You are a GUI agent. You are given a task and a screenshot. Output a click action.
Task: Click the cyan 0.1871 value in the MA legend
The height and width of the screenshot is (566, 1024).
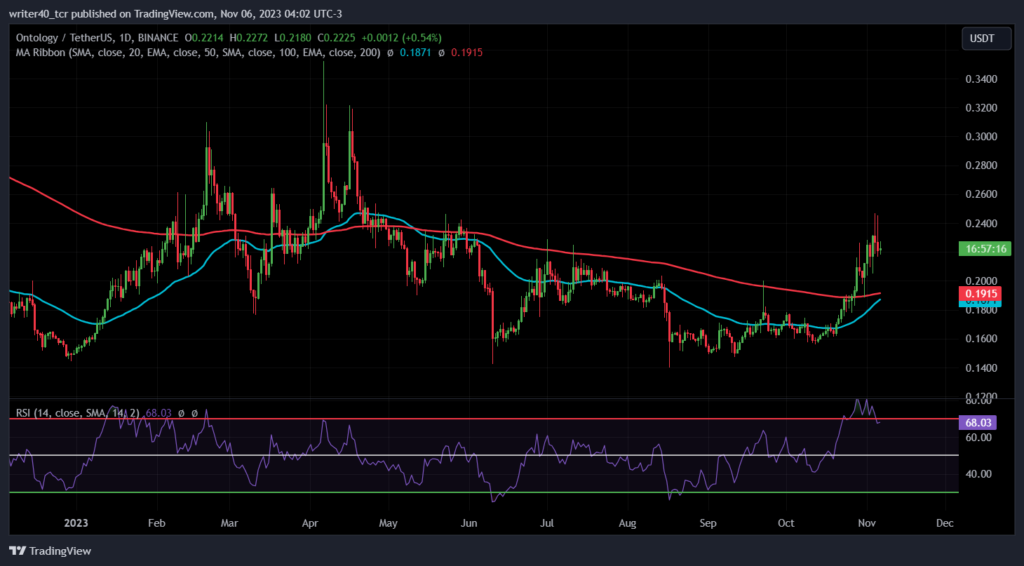[x=415, y=52]
